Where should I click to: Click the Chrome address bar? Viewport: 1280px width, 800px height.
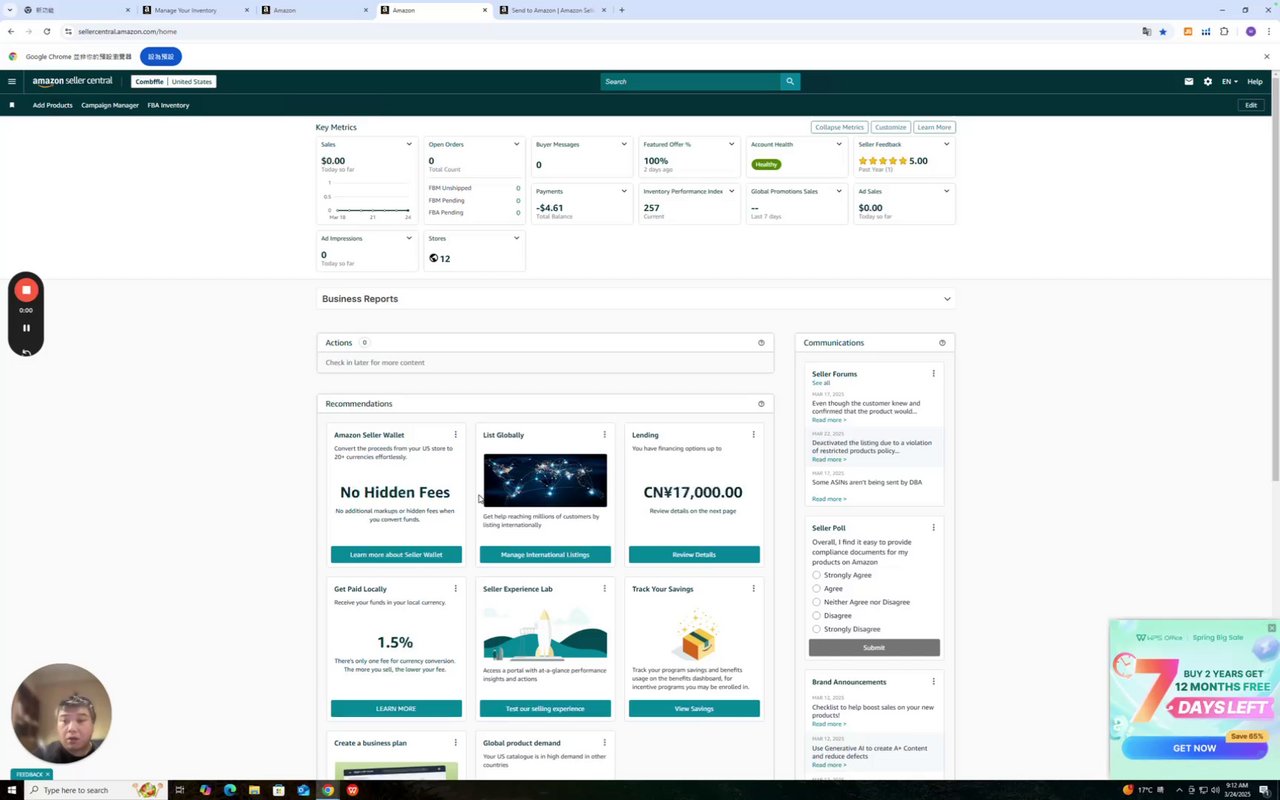pyautogui.click(x=600, y=31)
